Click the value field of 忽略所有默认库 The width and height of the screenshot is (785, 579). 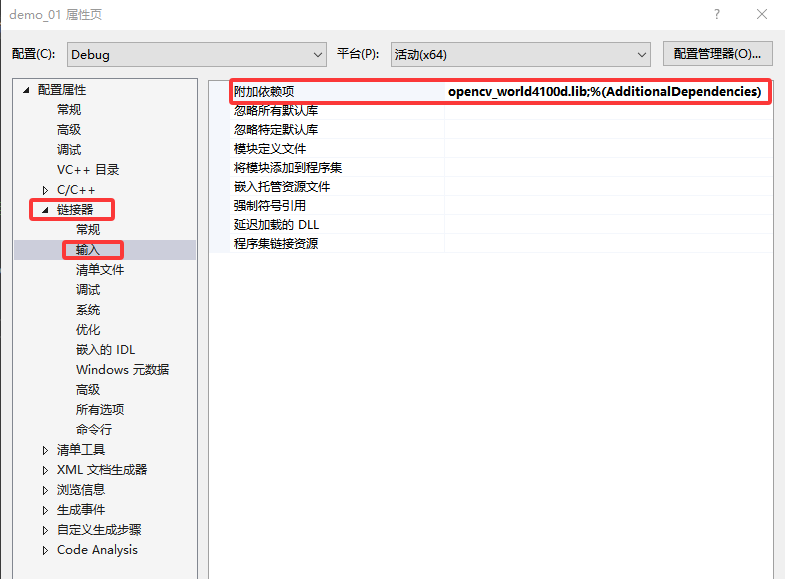608,111
